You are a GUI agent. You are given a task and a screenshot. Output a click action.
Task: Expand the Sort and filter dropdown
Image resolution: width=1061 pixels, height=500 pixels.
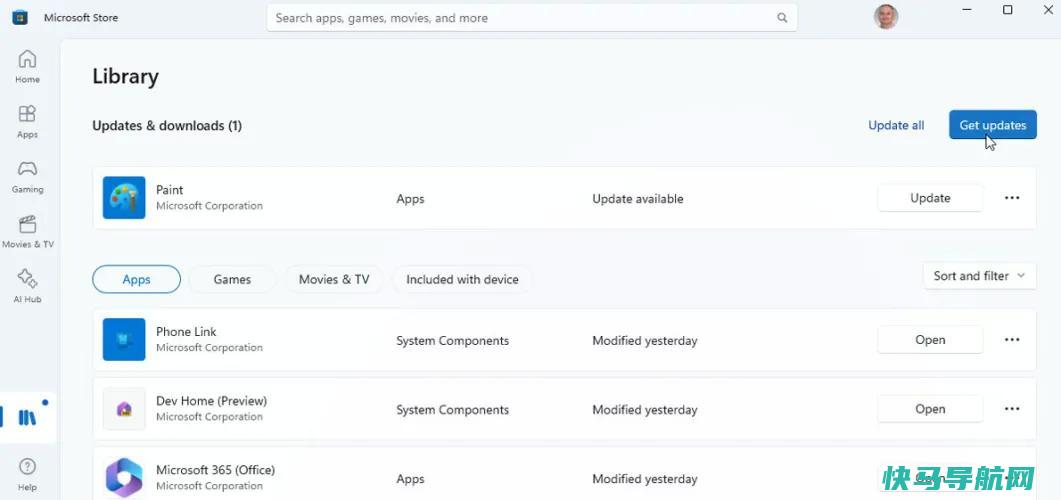click(979, 276)
